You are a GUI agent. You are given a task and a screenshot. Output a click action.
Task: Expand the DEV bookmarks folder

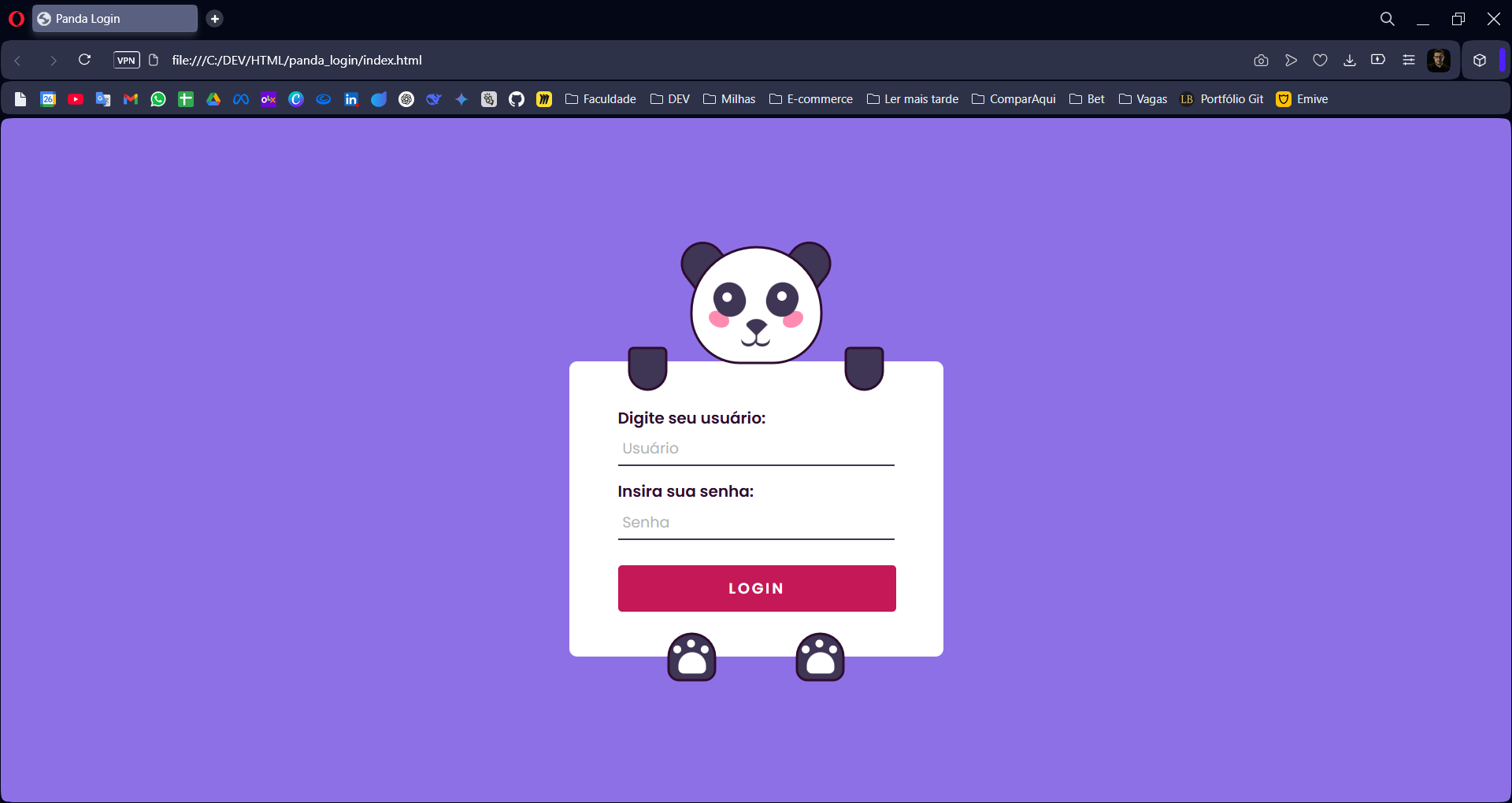(670, 99)
